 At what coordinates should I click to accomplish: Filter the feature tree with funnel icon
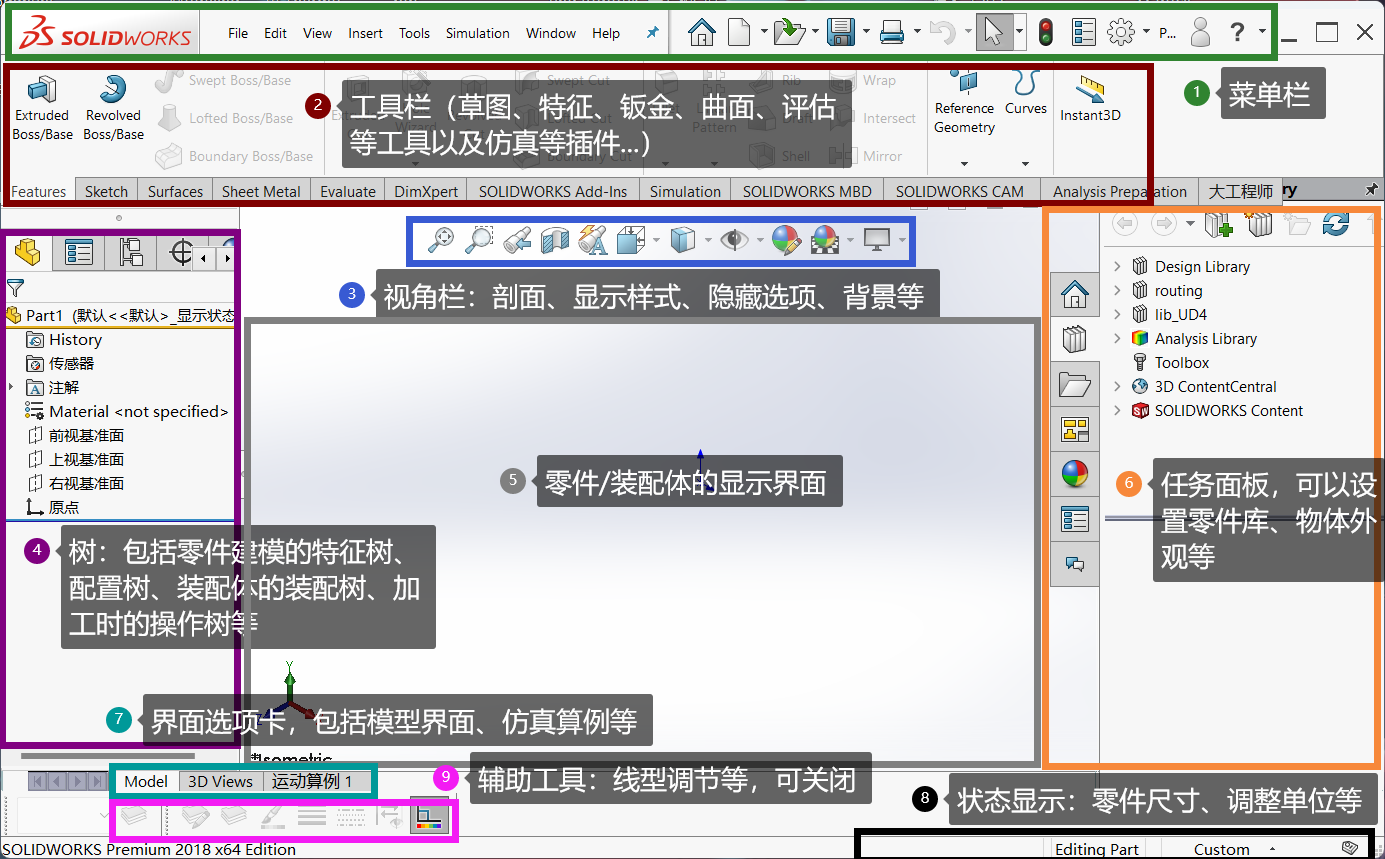pyautogui.click(x=14, y=289)
